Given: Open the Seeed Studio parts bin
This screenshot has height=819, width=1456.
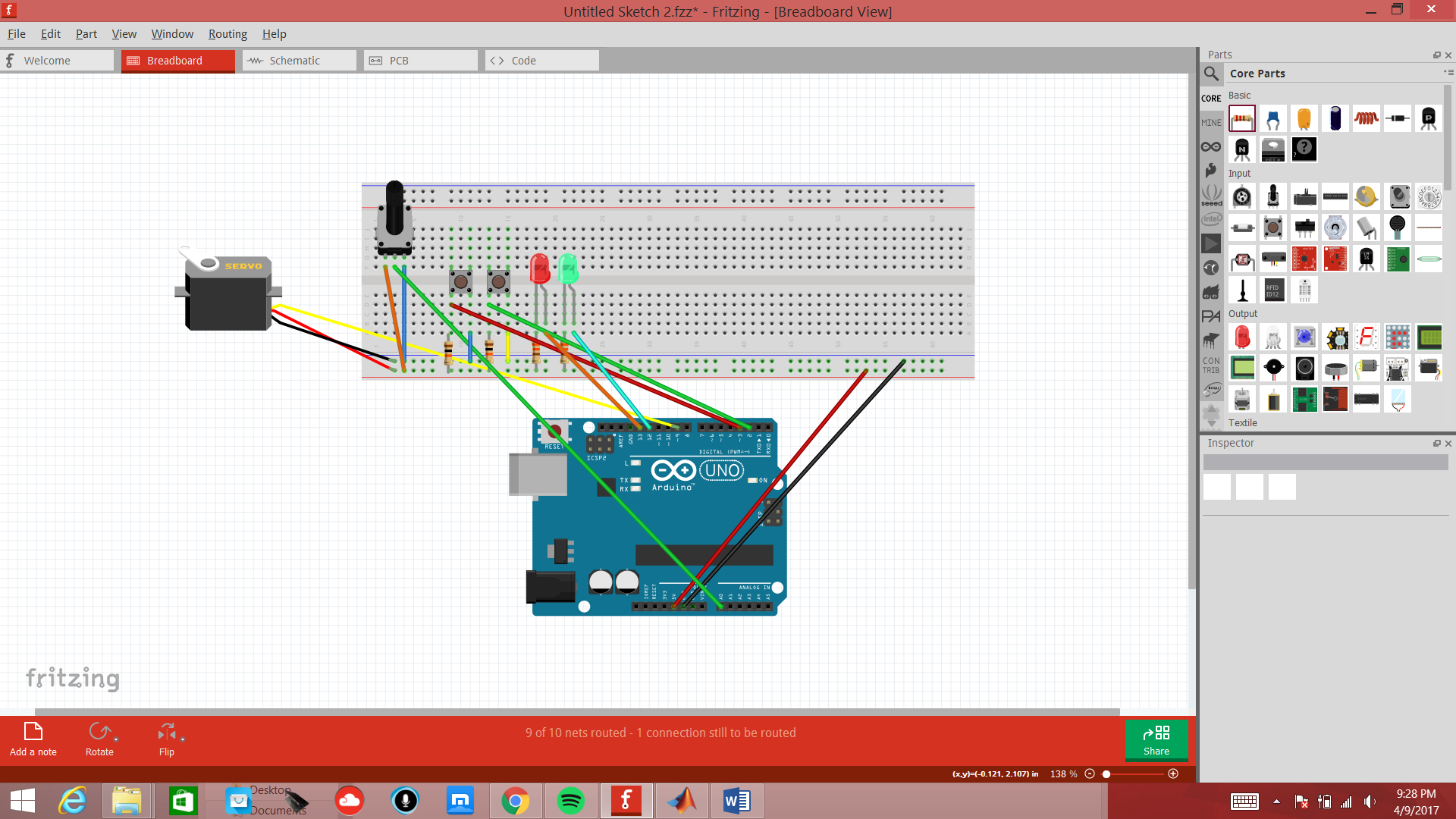Looking at the screenshot, I should point(1211,196).
